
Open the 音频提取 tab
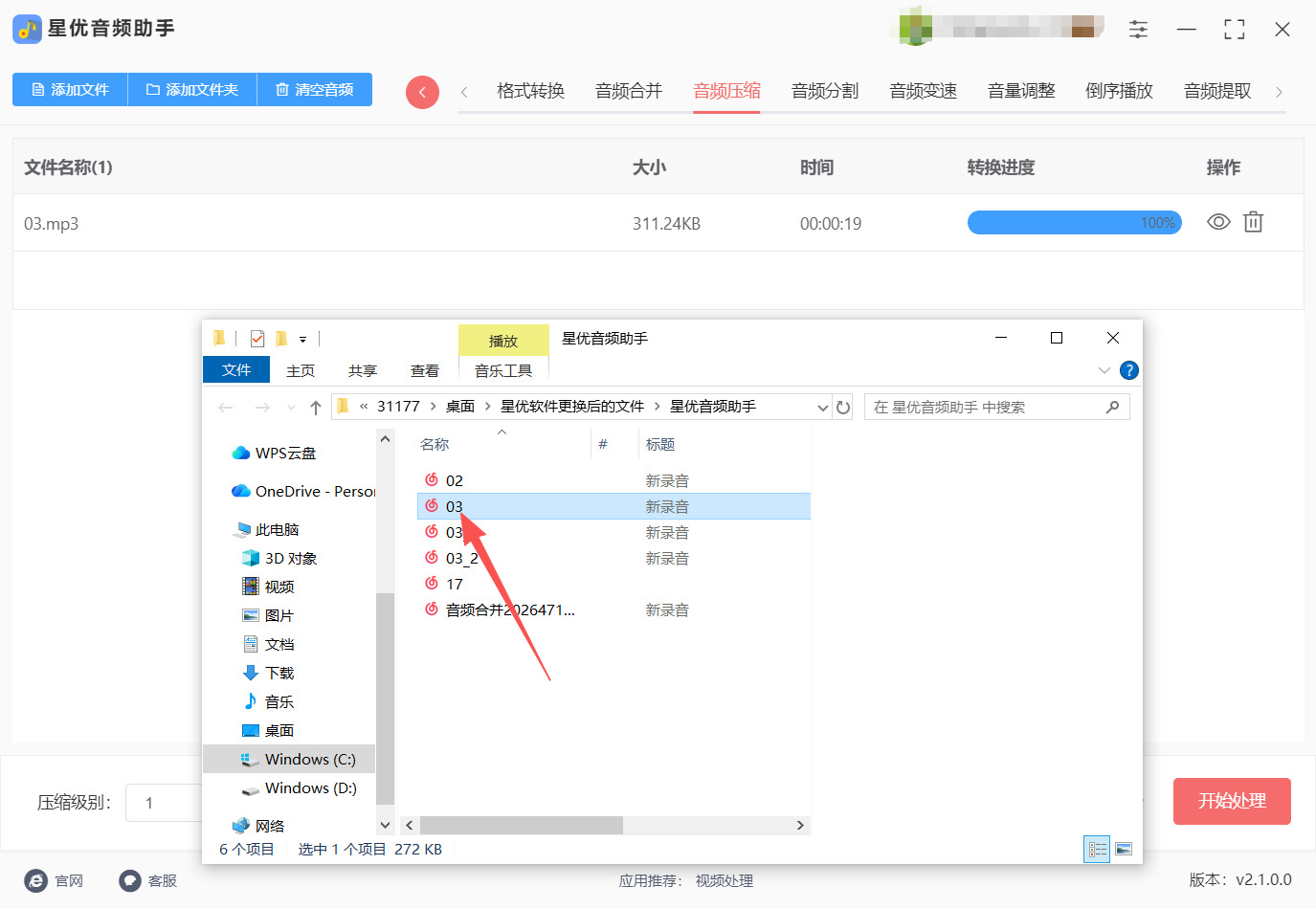(1217, 91)
